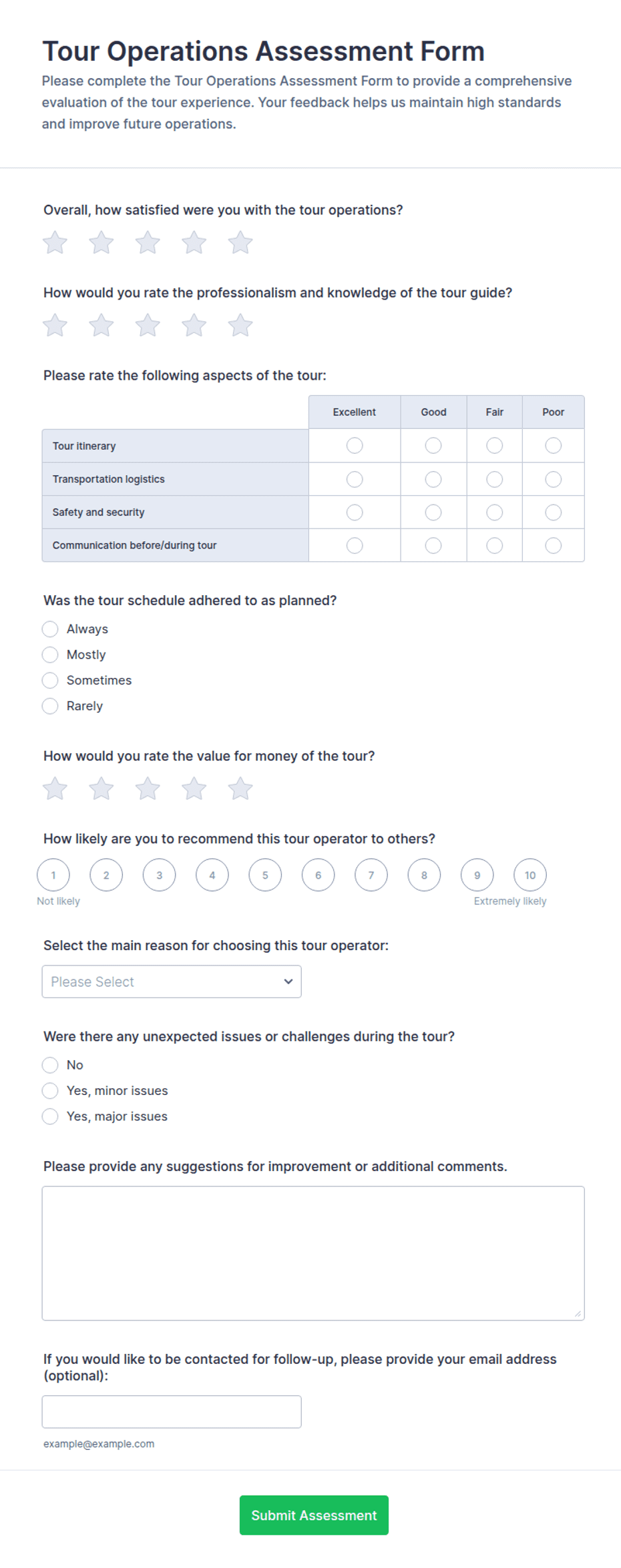This screenshot has width=621, height=1568.
Task: Mark Safety and security as Poor
Action: (x=553, y=512)
